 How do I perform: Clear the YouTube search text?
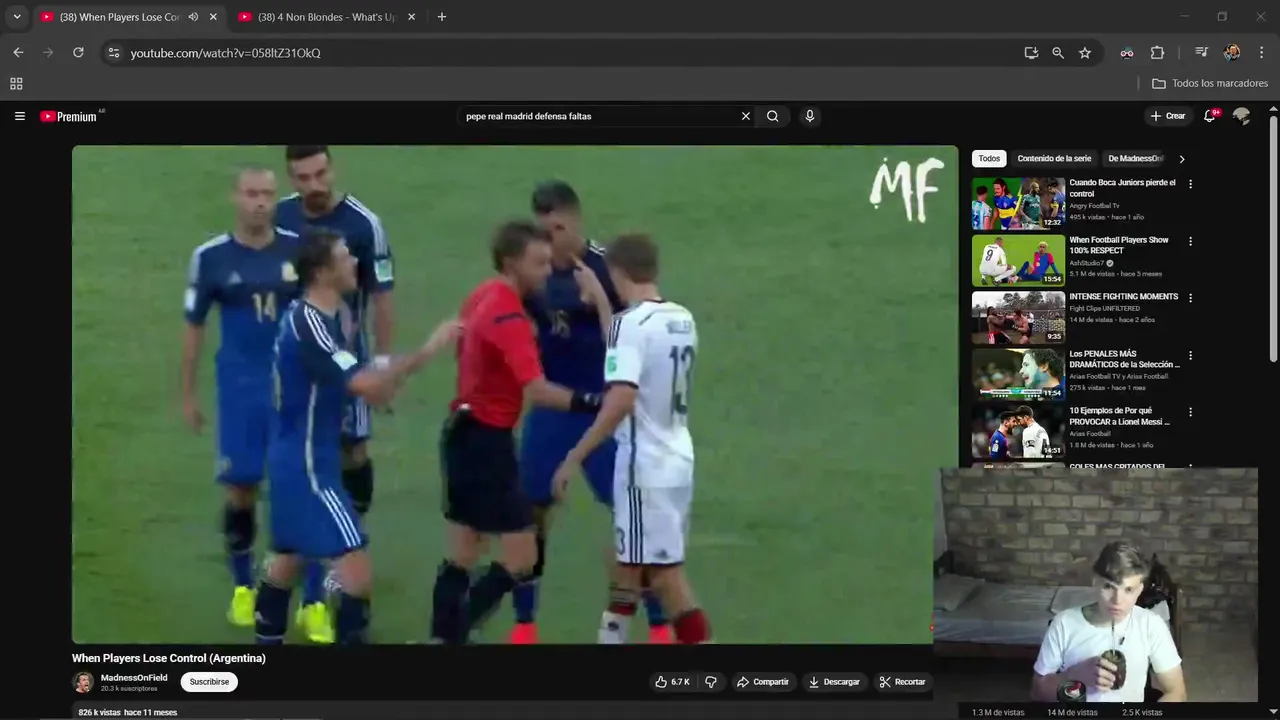click(745, 116)
